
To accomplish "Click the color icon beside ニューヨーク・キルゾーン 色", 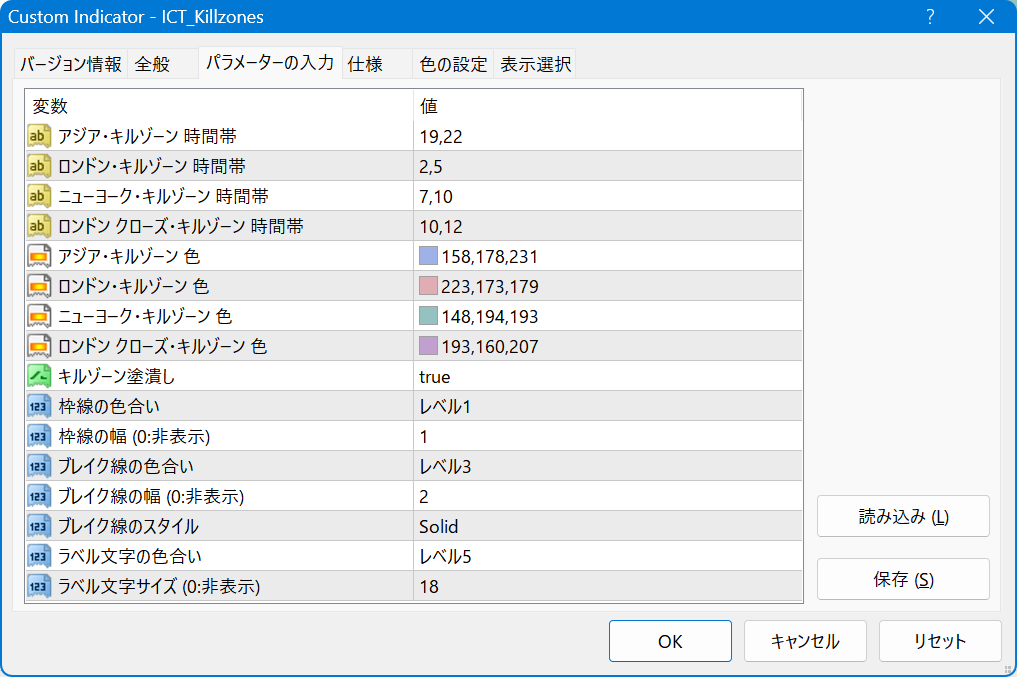I will (x=39, y=316).
